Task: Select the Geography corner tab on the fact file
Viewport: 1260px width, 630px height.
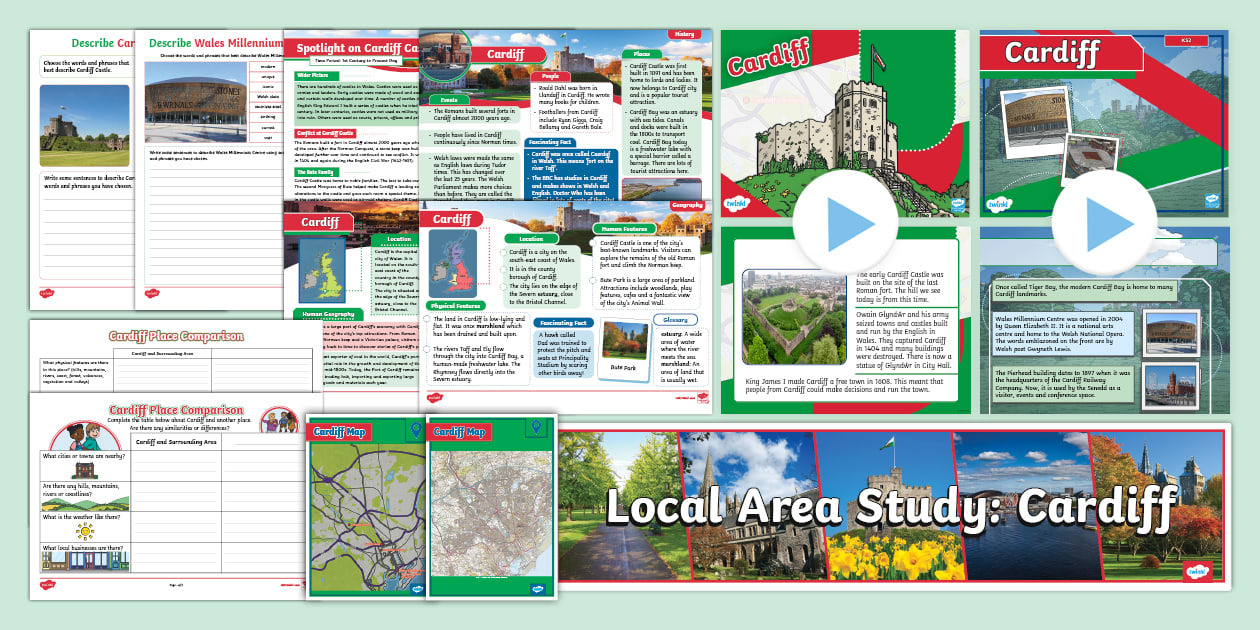Action: click(687, 205)
